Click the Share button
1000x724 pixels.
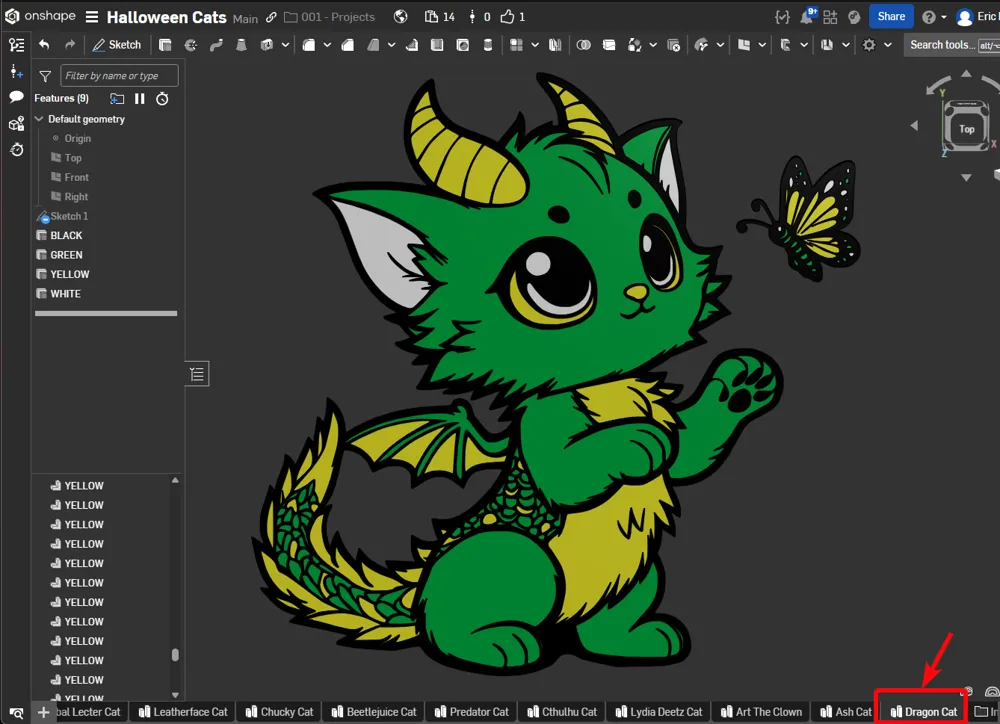(891, 17)
